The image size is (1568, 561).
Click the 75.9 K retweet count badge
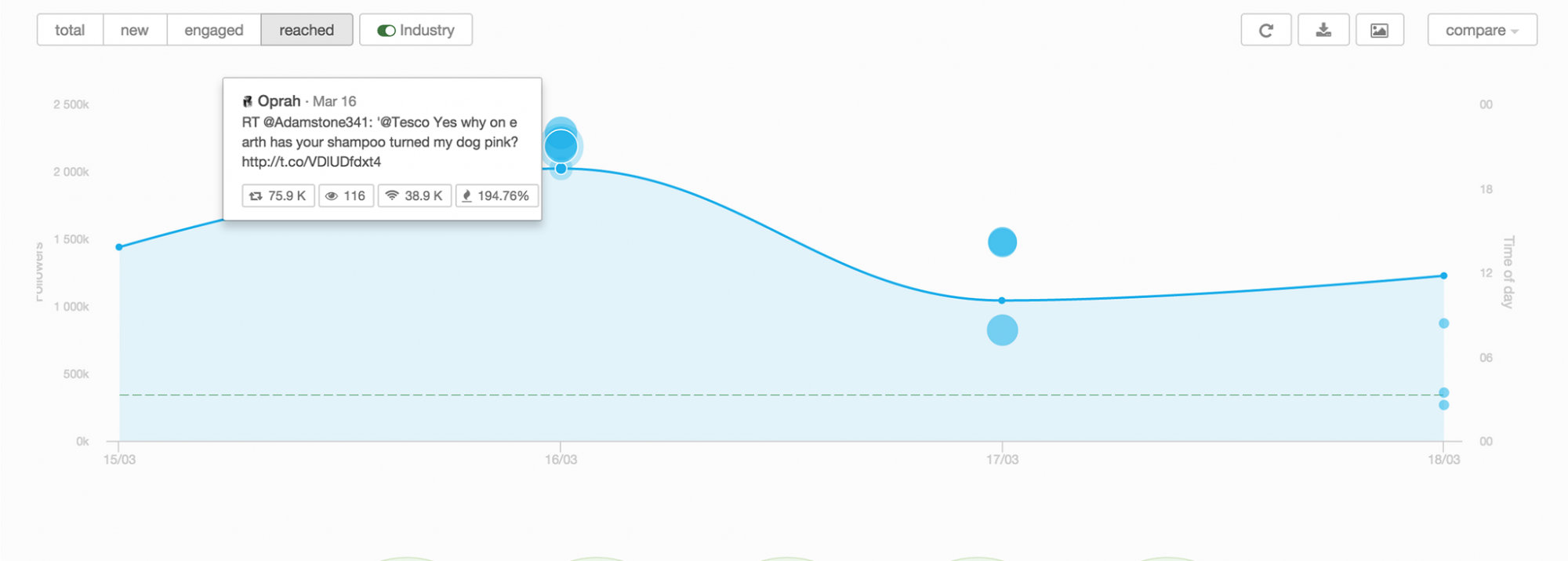(278, 195)
